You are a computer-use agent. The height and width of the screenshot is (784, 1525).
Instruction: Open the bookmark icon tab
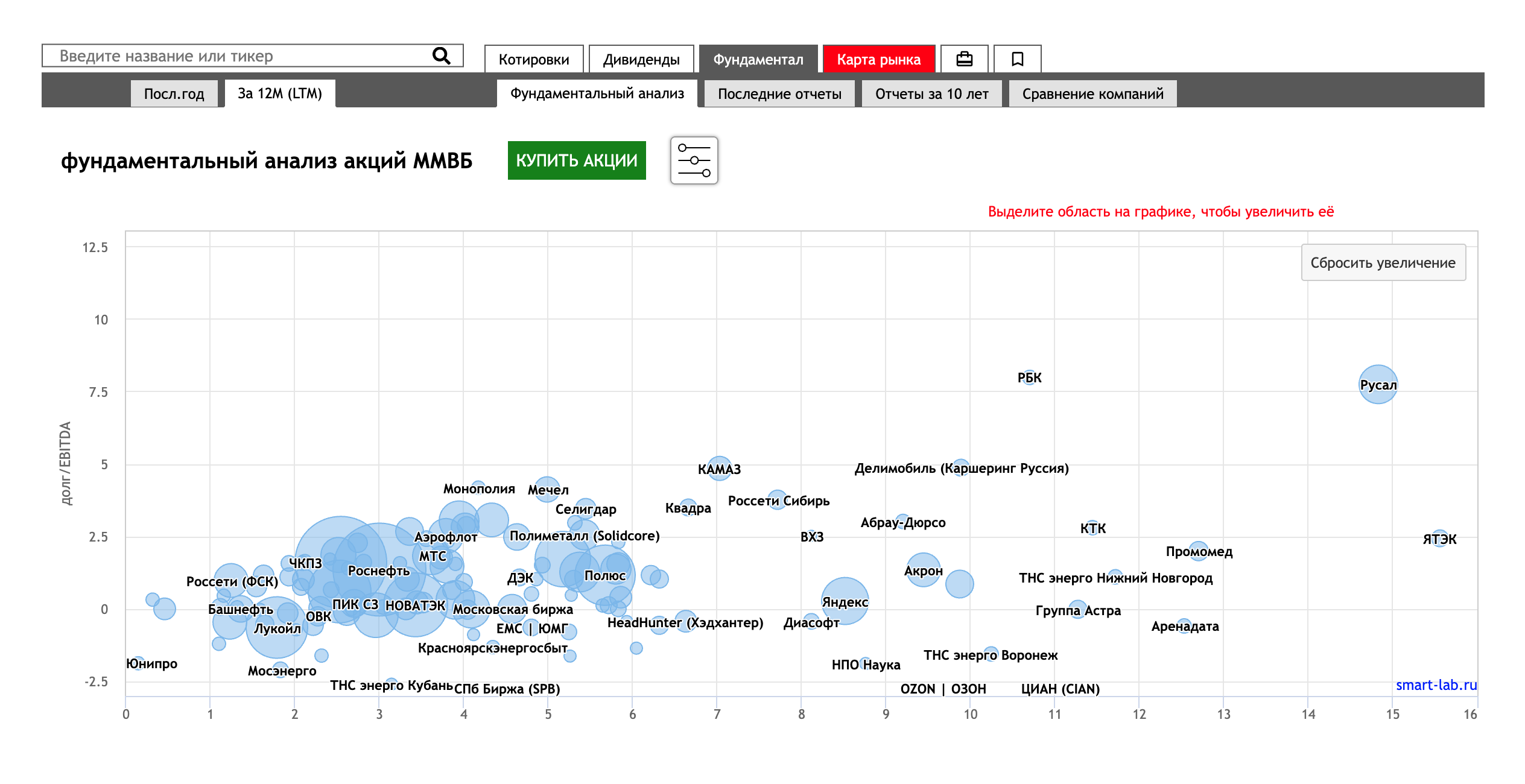[x=1017, y=59]
